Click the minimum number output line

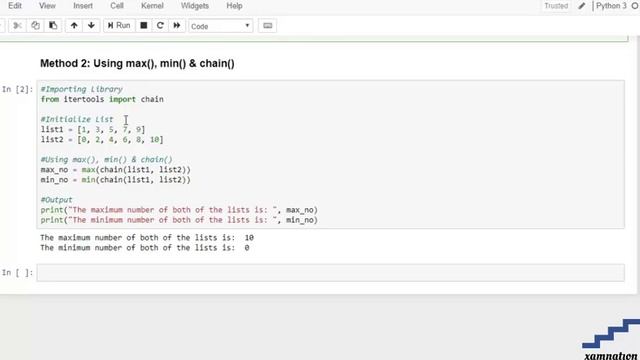pos(144,248)
